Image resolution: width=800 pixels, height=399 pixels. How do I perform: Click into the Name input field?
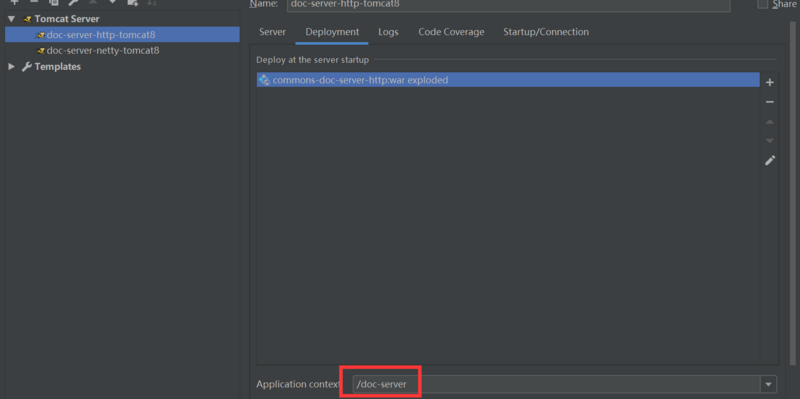508,5
